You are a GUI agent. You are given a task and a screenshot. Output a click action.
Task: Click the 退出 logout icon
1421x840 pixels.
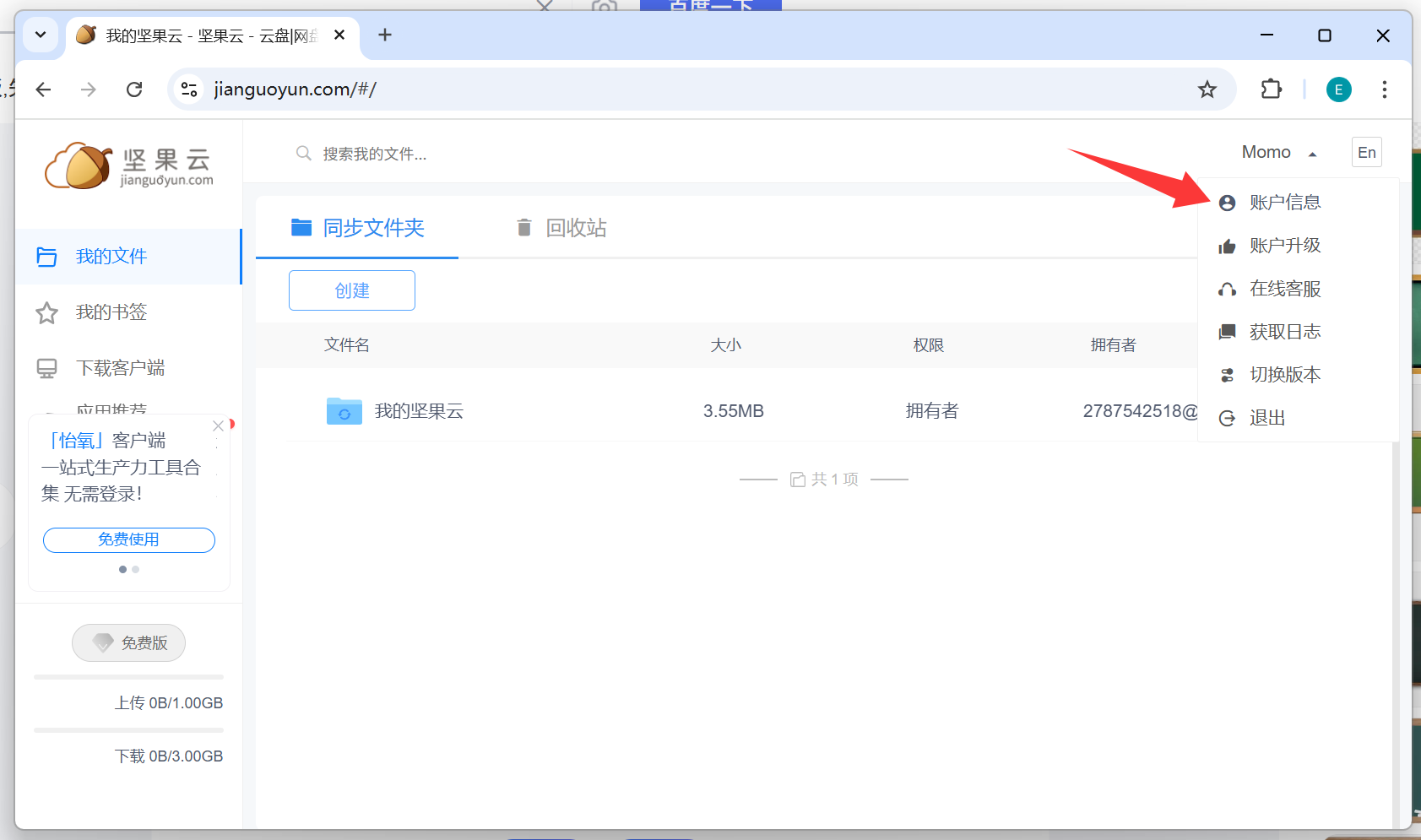point(1227,419)
